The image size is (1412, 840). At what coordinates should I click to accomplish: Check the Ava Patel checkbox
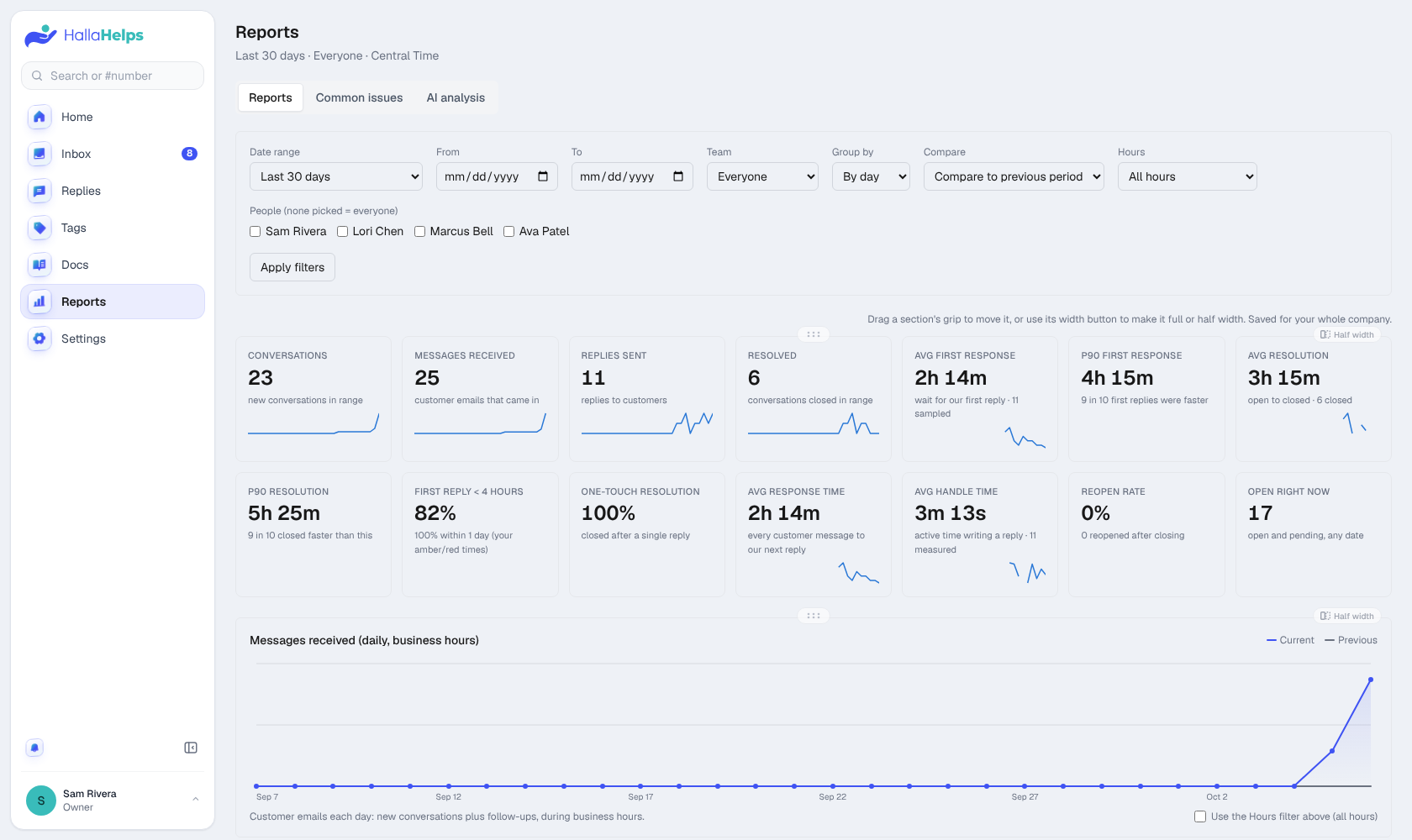point(508,232)
